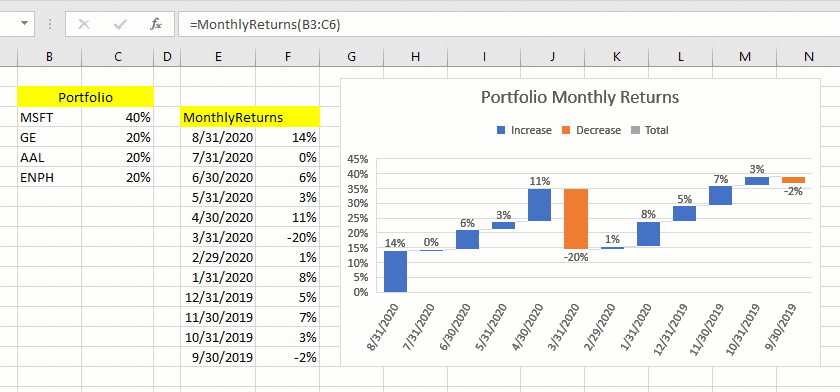
Task: Select the -20% return cell in the table
Action: pos(288,237)
